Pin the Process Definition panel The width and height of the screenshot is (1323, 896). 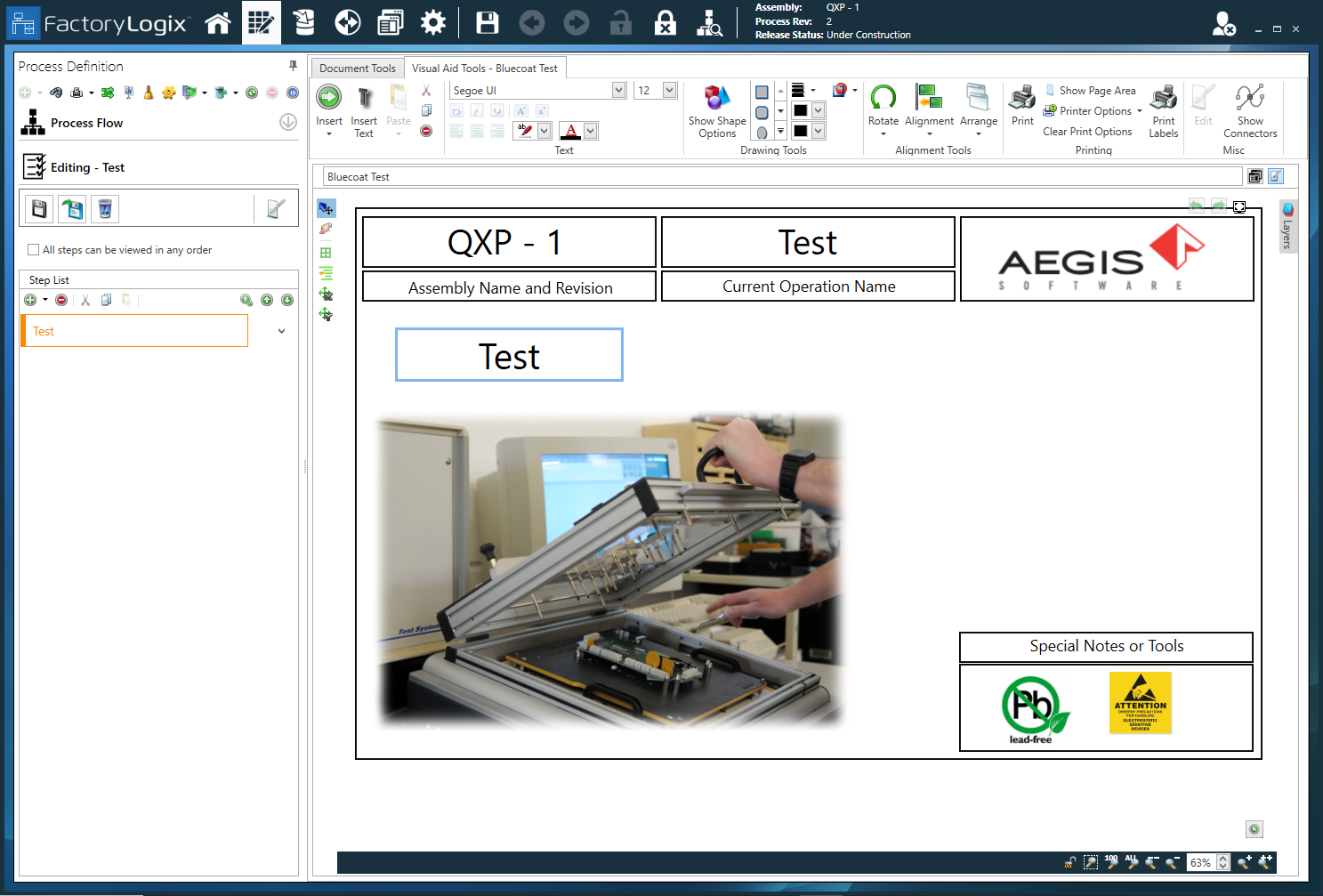(293, 66)
